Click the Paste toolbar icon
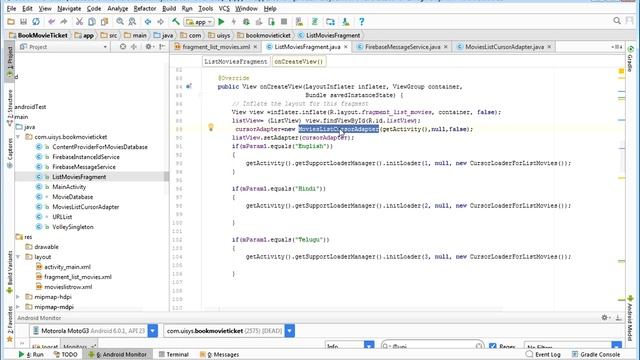Viewport: 640px width, 360px height. 104,22
